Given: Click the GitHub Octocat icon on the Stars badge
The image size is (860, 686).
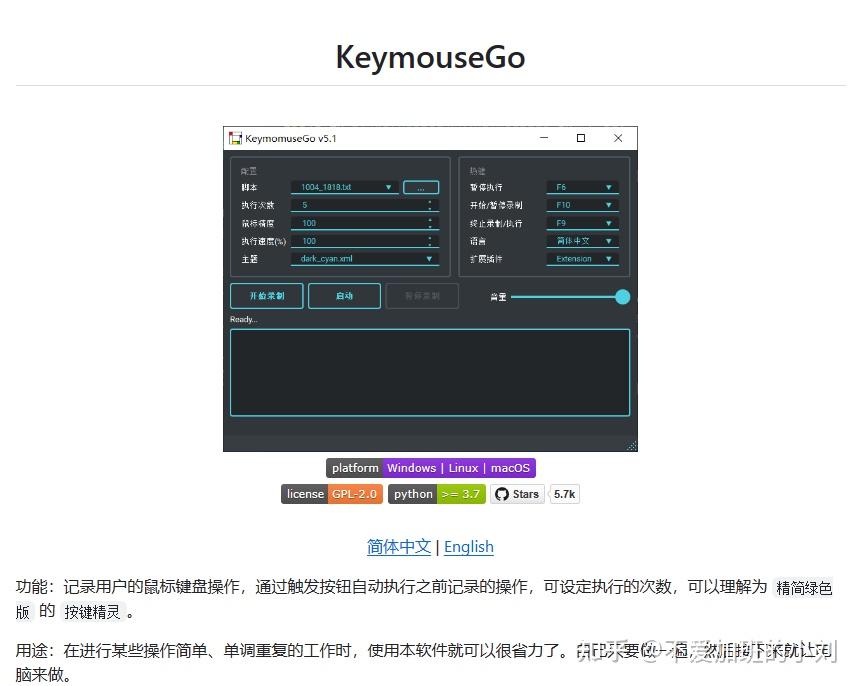Looking at the screenshot, I should pos(501,494).
